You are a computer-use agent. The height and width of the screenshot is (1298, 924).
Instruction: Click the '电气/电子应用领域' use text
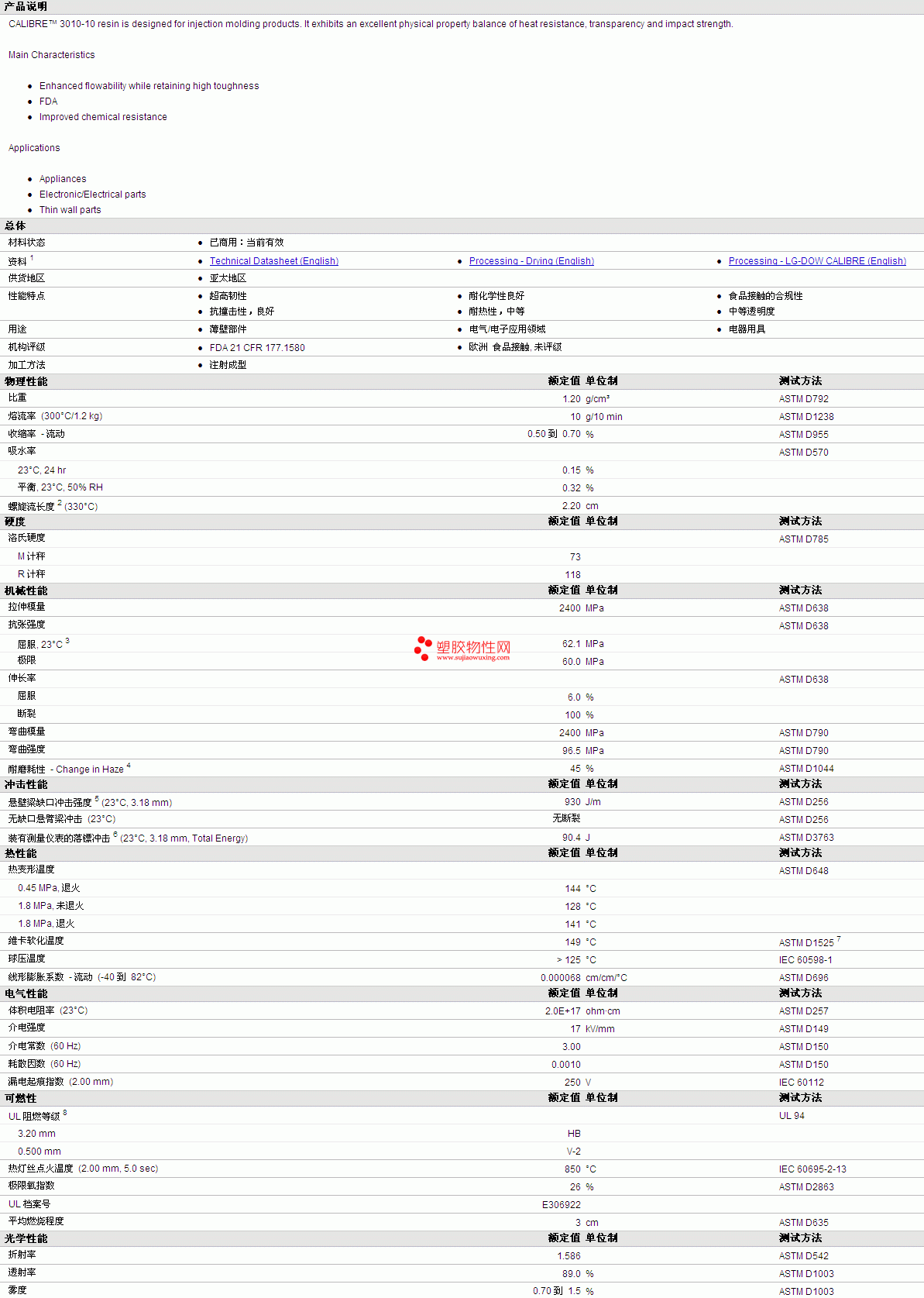(507, 329)
